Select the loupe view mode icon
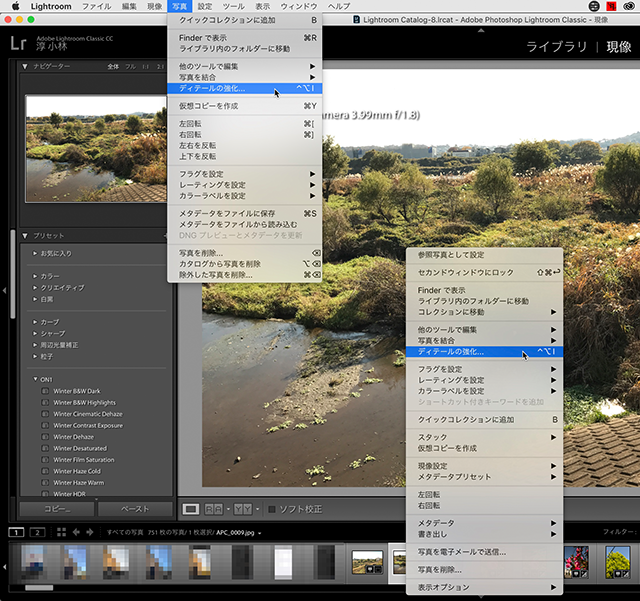The width and height of the screenshot is (640, 601). coord(191,509)
